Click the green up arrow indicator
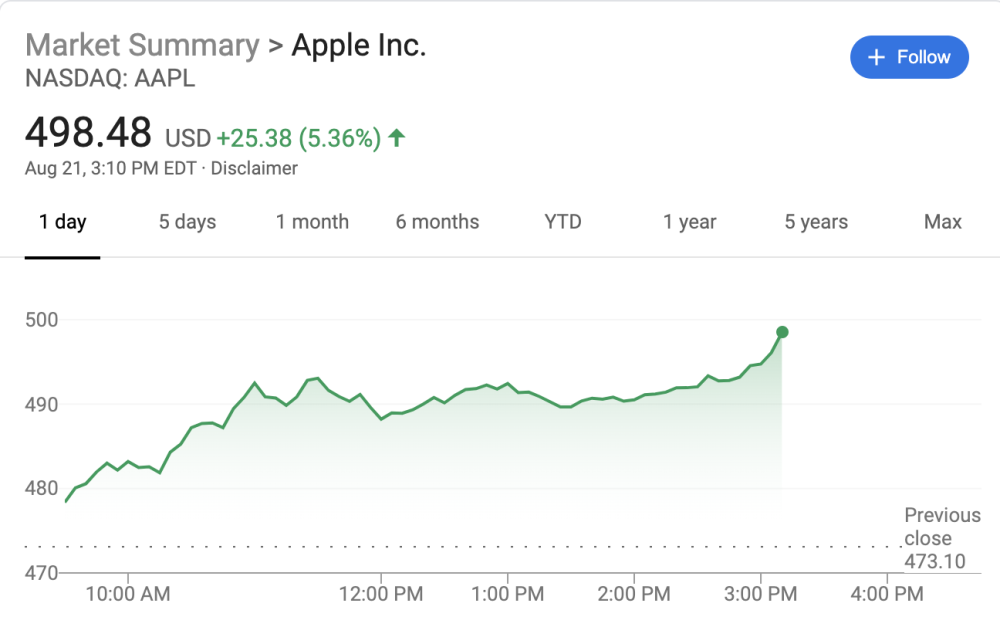This screenshot has width=1000, height=627. [397, 138]
